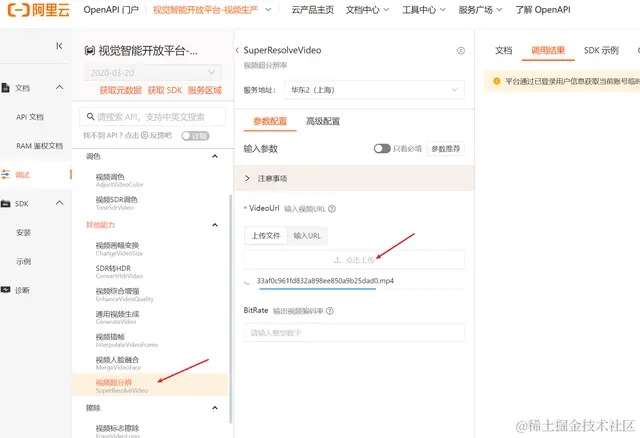
Task: Switch to the 高级配置 tab
Action: 323,121
